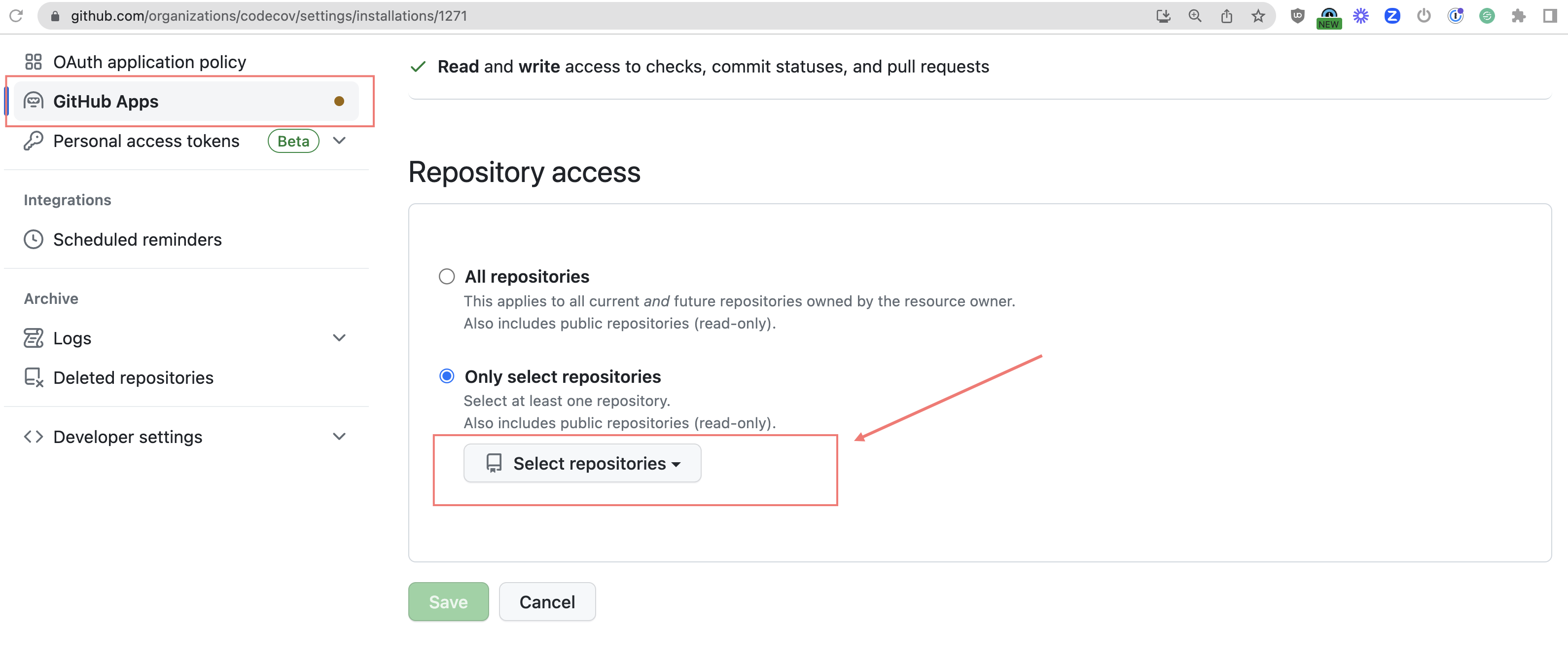1568x665 pixels.
Task: Click the share icon in address bar
Action: click(x=1226, y=16)
